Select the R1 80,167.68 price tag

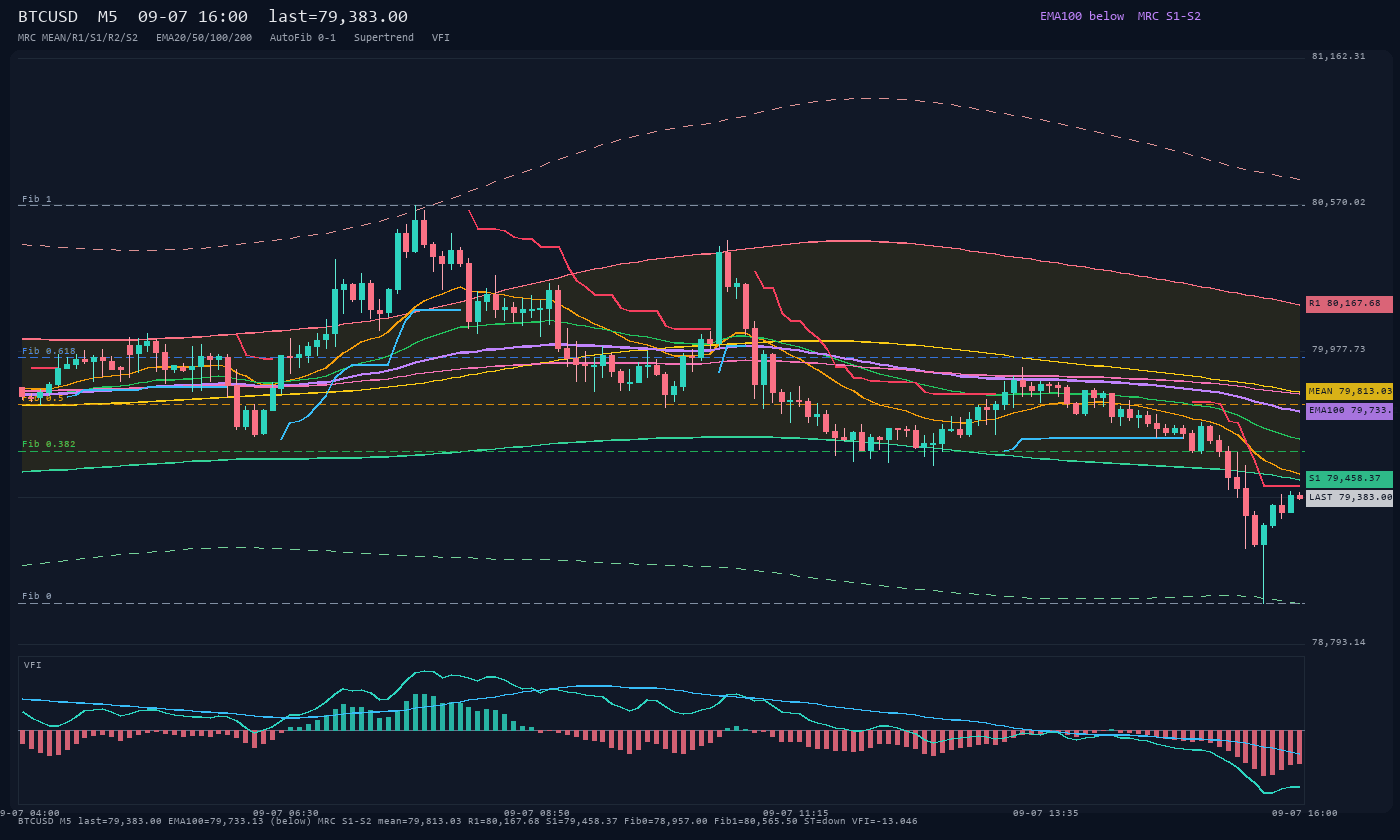(x=1349, y=304)
